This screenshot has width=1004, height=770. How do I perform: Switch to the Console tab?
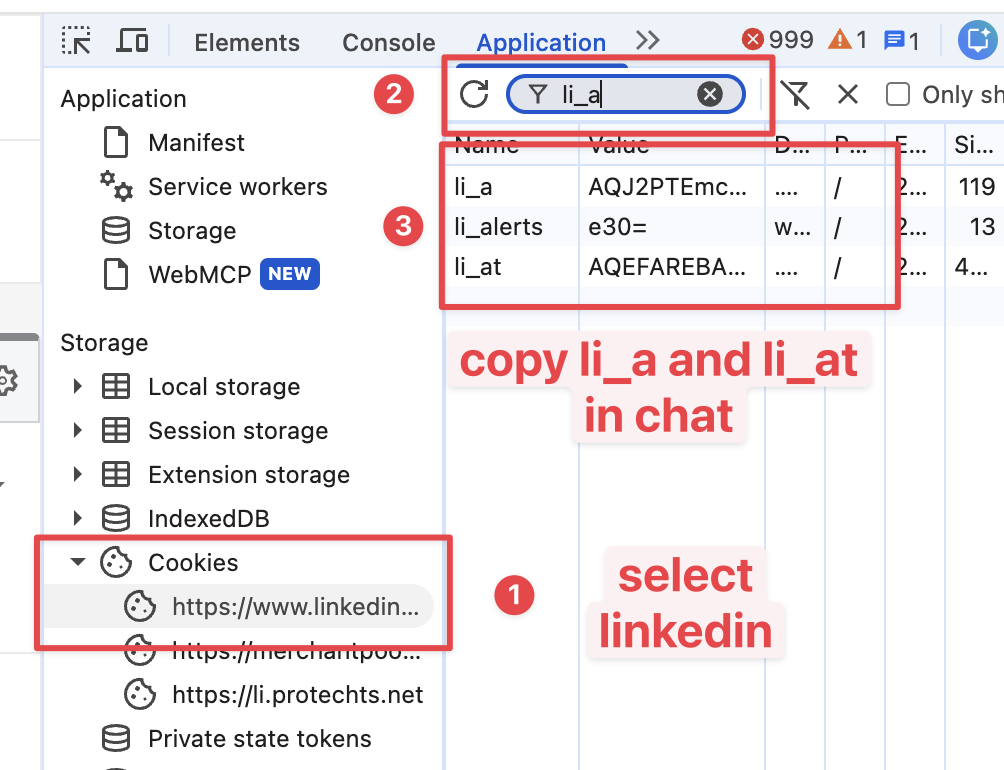(389, 42)
